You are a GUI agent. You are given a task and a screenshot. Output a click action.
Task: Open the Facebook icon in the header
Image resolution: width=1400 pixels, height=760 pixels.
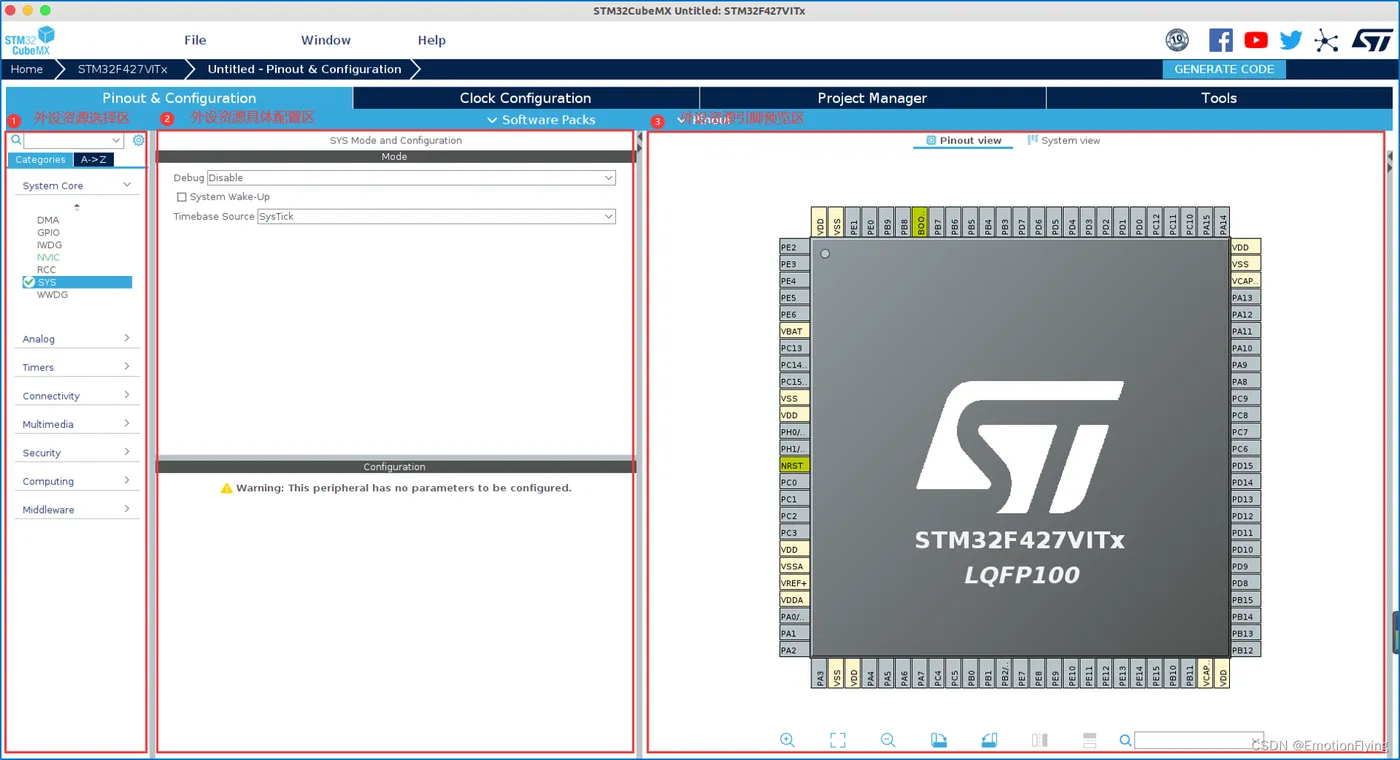(x=1220, y=40)
